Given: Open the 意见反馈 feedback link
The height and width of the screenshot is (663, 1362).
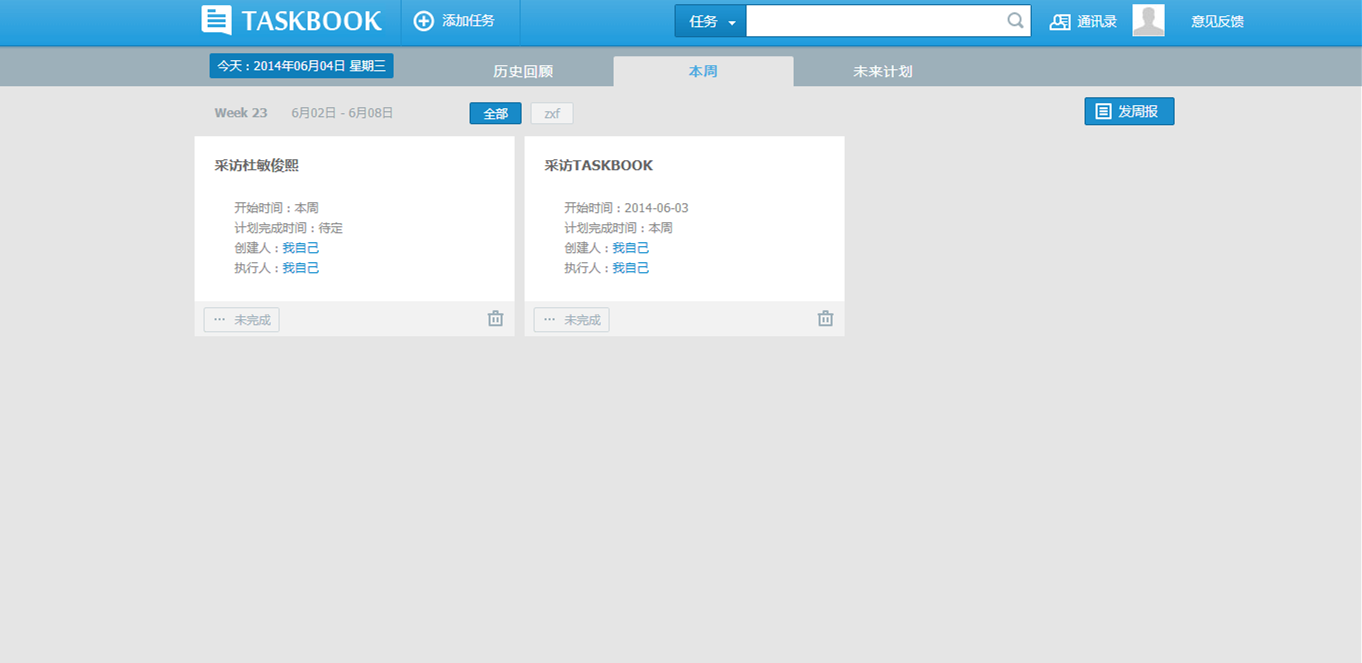Looking at the screenshot, I should (1217, 22).
